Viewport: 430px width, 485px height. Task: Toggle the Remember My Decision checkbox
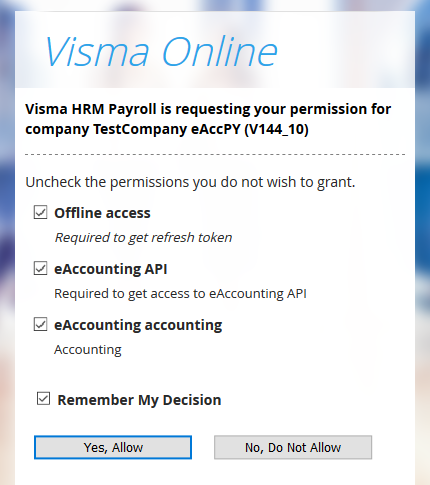coord(43,398)
